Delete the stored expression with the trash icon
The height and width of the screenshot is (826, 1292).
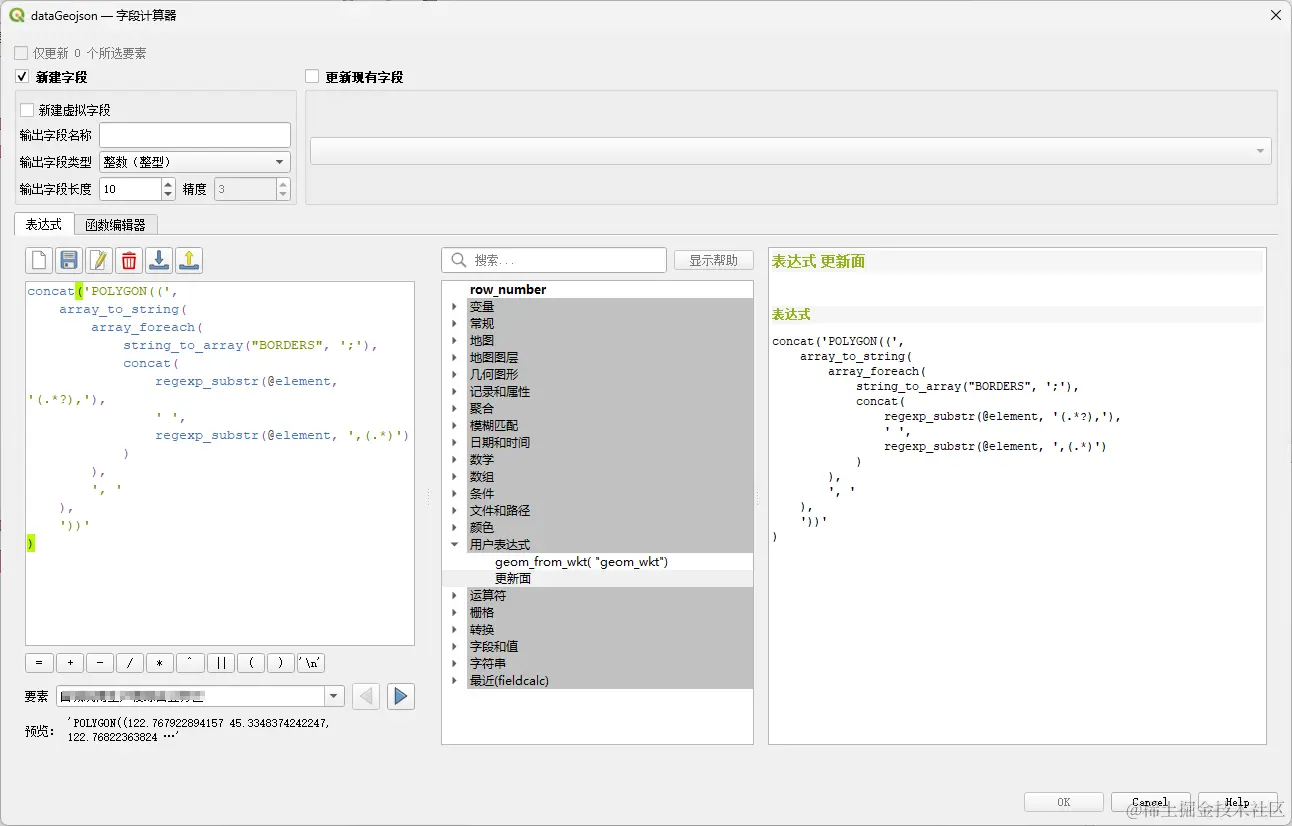[129, 261]
